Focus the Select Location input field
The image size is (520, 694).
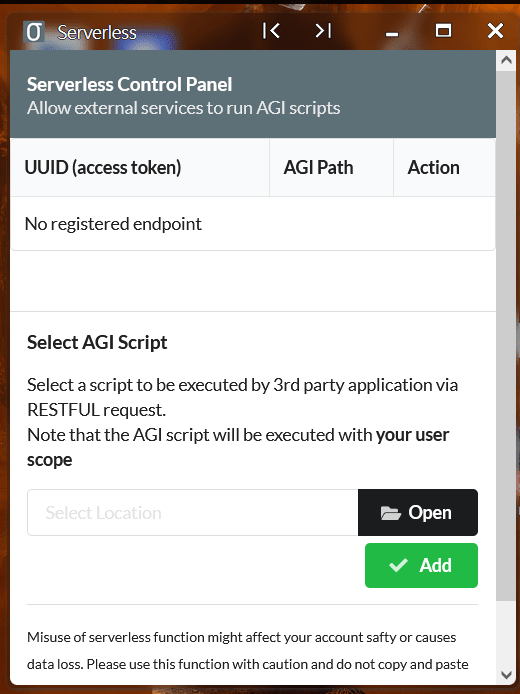pos(193,513)
